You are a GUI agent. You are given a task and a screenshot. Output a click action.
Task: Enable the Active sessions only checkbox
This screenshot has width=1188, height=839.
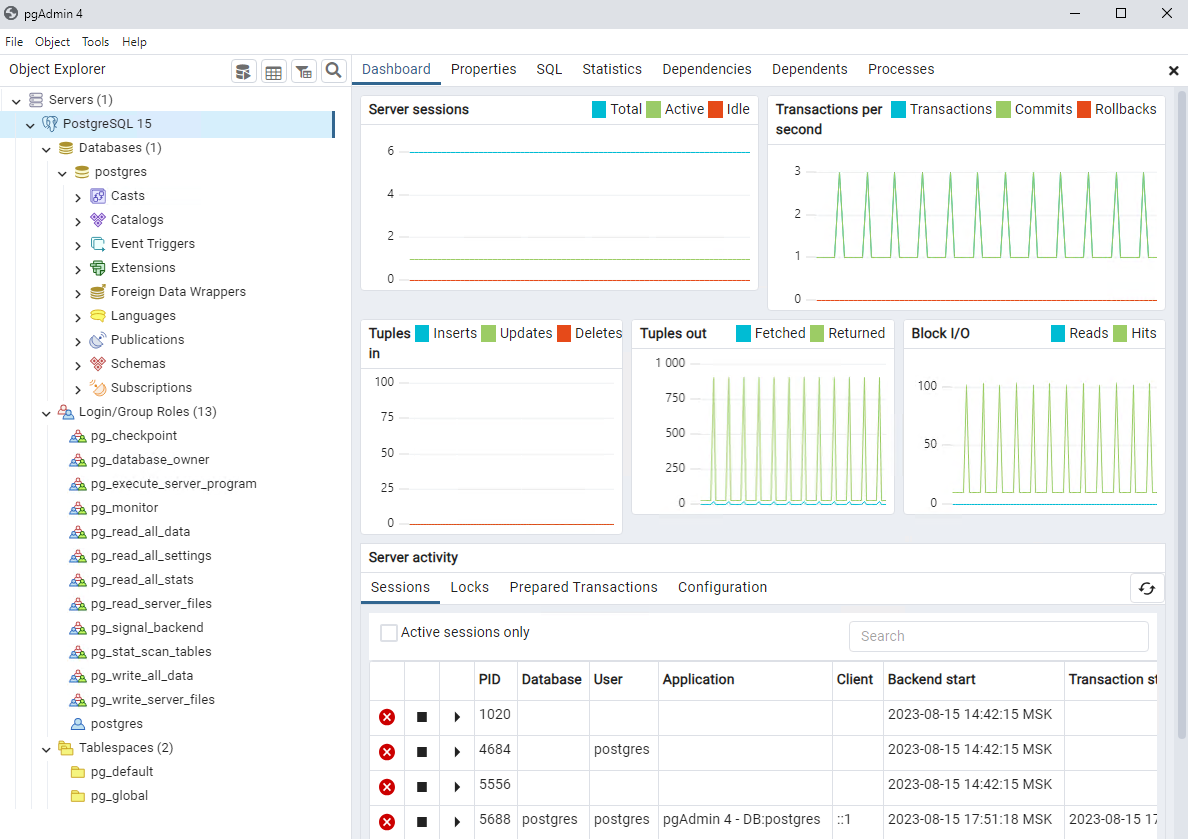pyautogui.click(x=388, y=632)
